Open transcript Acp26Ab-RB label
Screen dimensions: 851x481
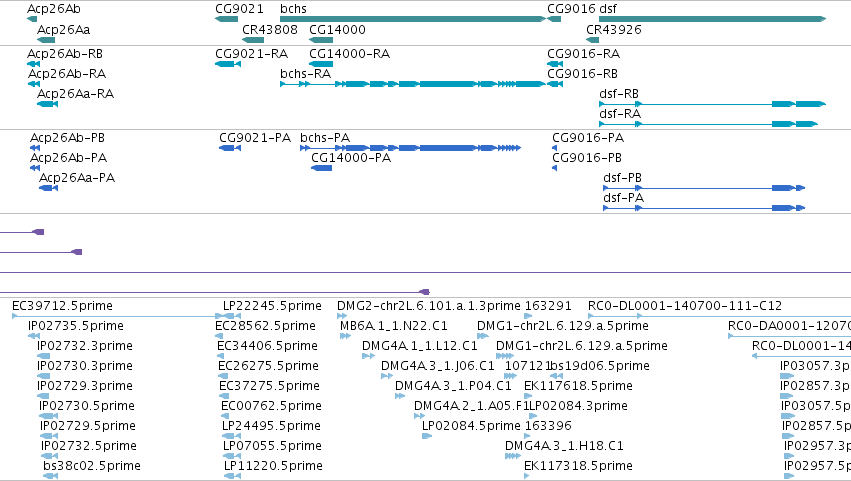(65, 54)
